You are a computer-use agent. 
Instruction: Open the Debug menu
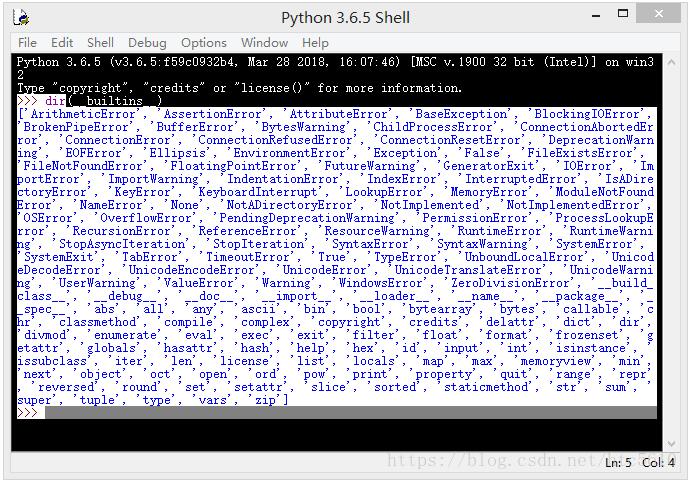point(147,43)
